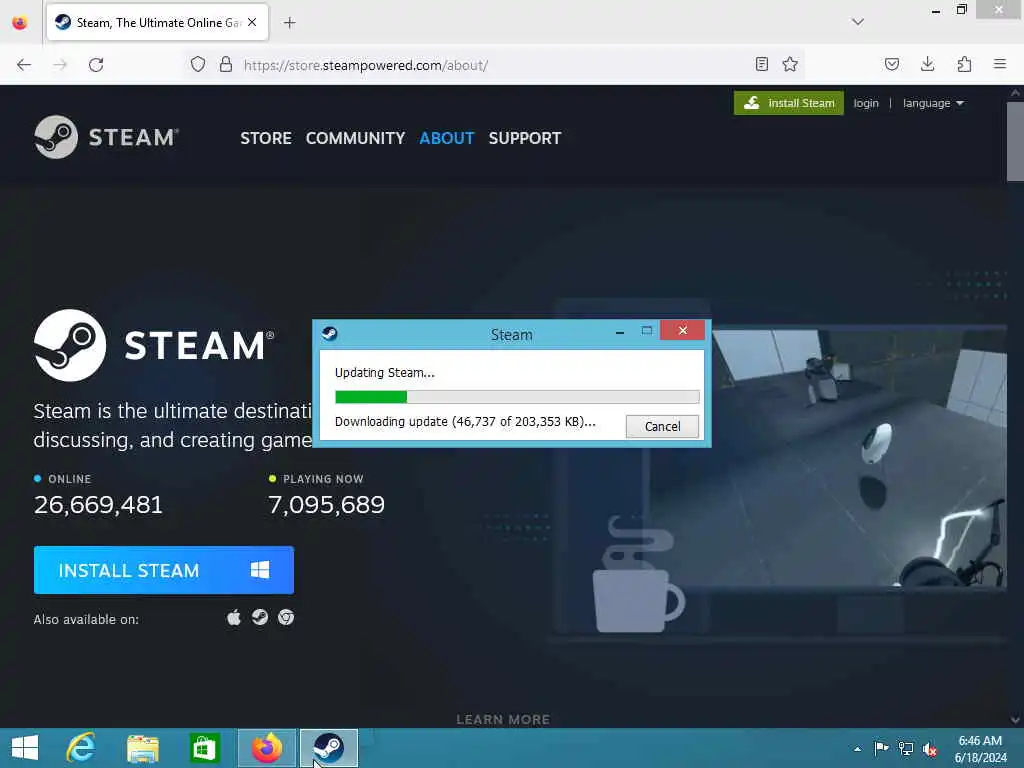Click the login link in the header
This screenshot has width=1024, height=768.
pyautogui.click(x=866, y=103)
